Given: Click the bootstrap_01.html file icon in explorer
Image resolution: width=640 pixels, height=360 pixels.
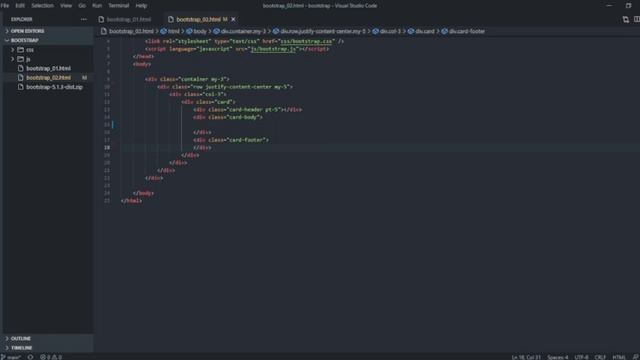Looking at the screenshot, I should 20,69.
